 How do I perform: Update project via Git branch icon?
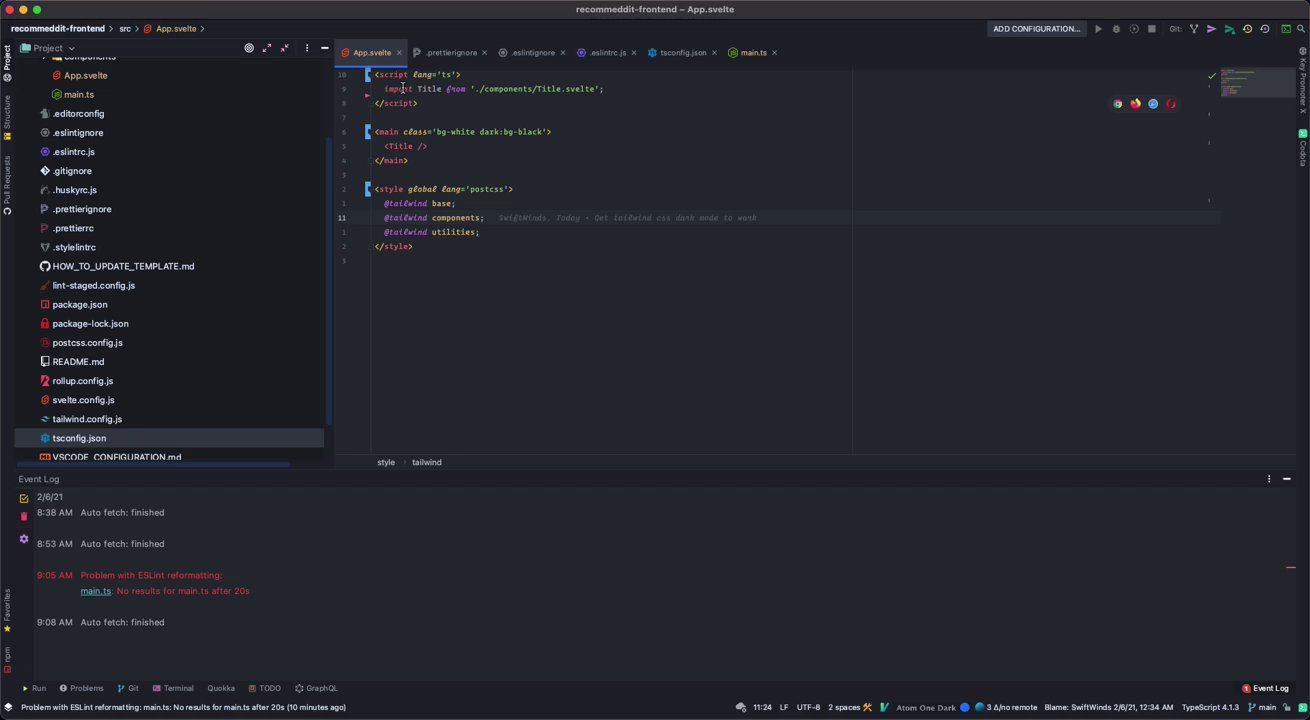point(1194,29)
